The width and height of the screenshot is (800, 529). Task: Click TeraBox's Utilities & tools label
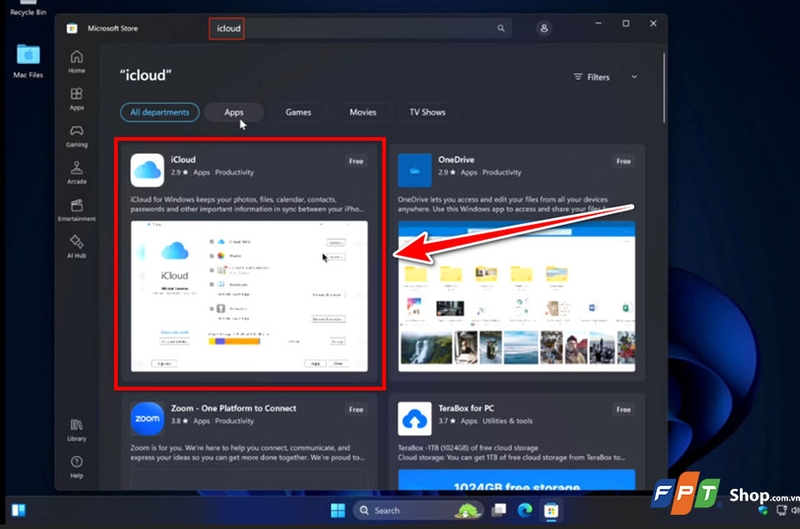coord(507,421)
